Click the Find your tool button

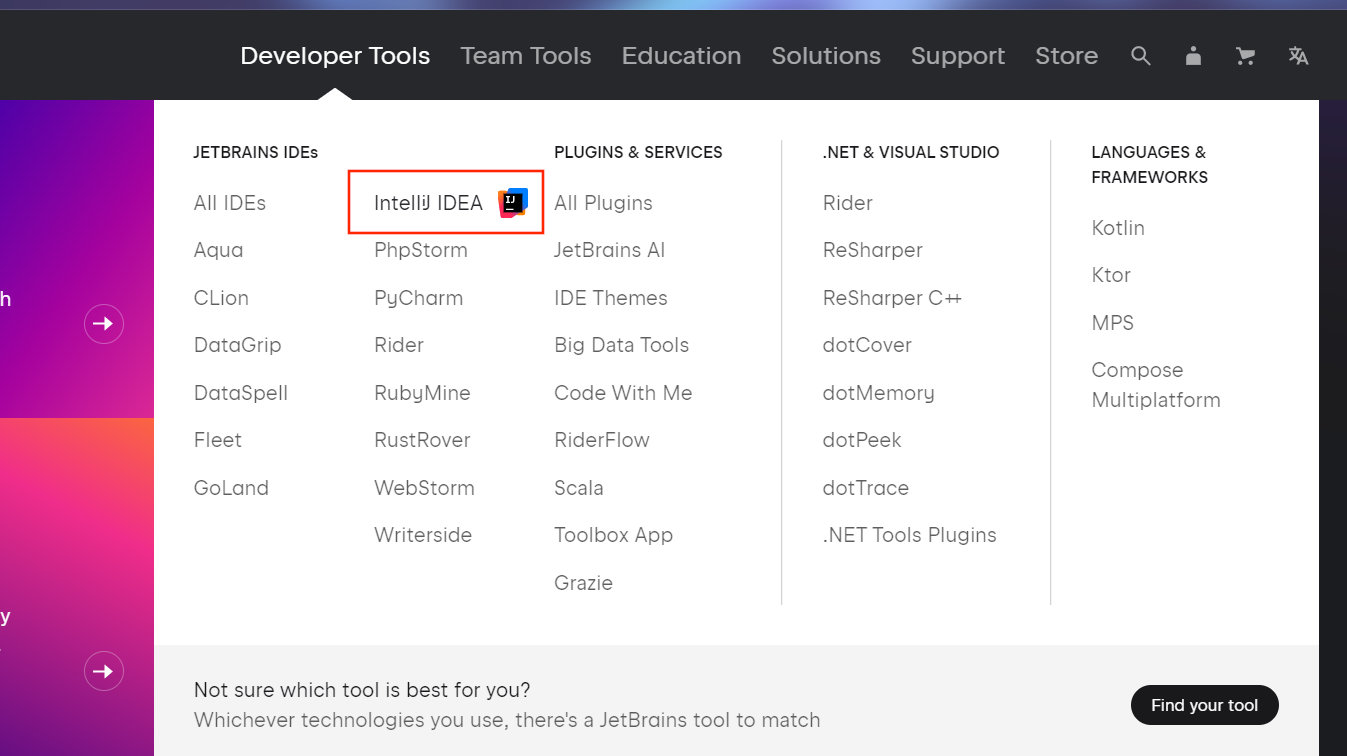[1204, 705]
